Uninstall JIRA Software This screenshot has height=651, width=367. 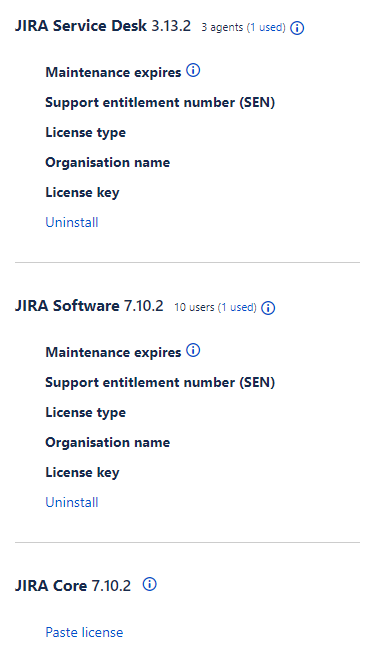pyautogui.click(x=72, y=502)
